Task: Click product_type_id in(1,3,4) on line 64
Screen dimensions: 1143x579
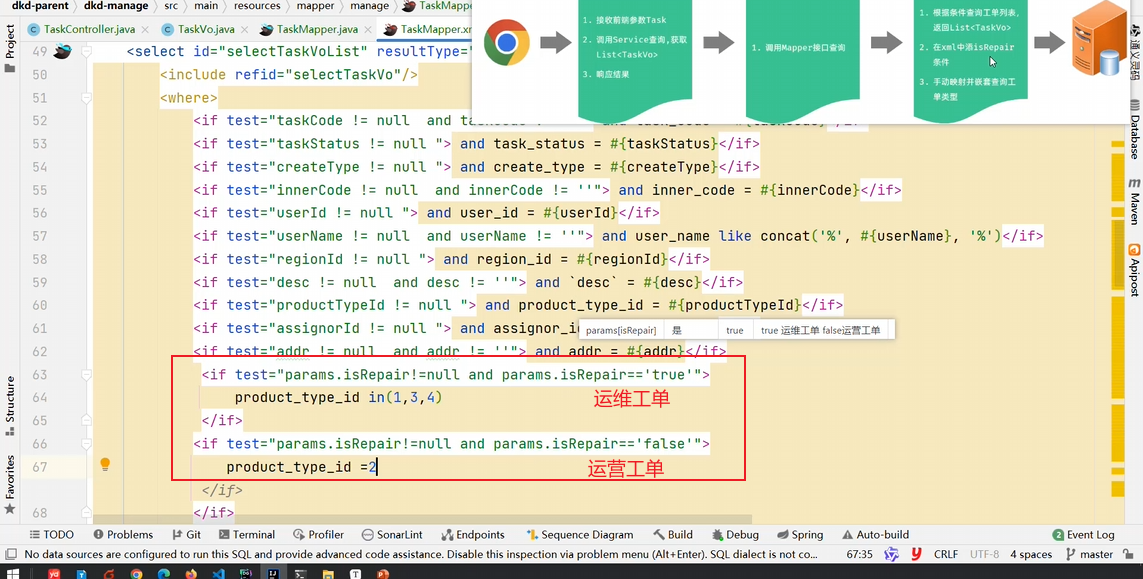Action: 339,397
